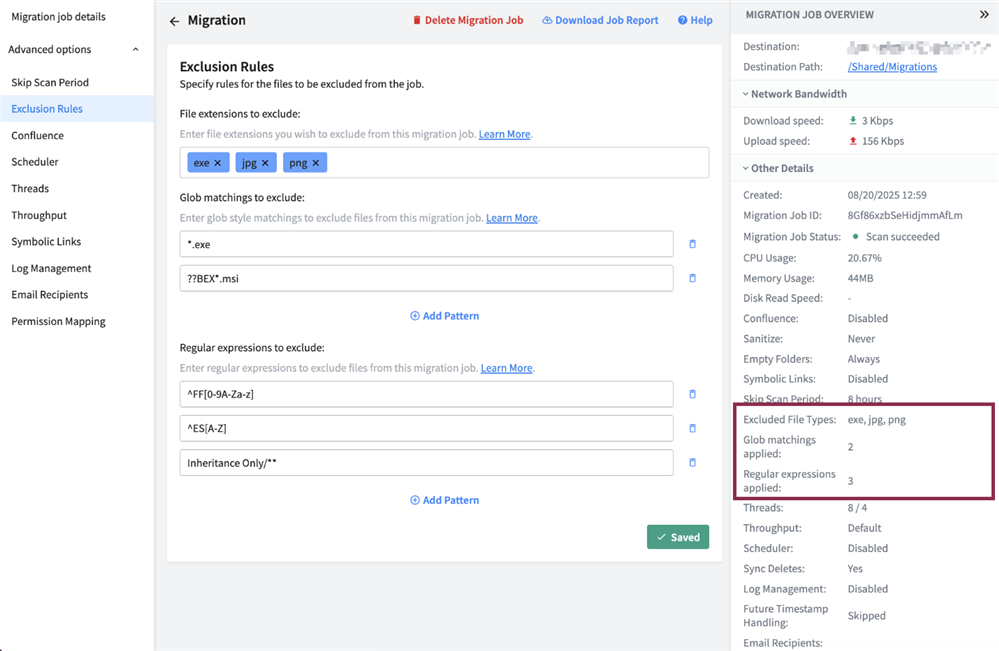Collapse the Other Details section

pos(745,168)
